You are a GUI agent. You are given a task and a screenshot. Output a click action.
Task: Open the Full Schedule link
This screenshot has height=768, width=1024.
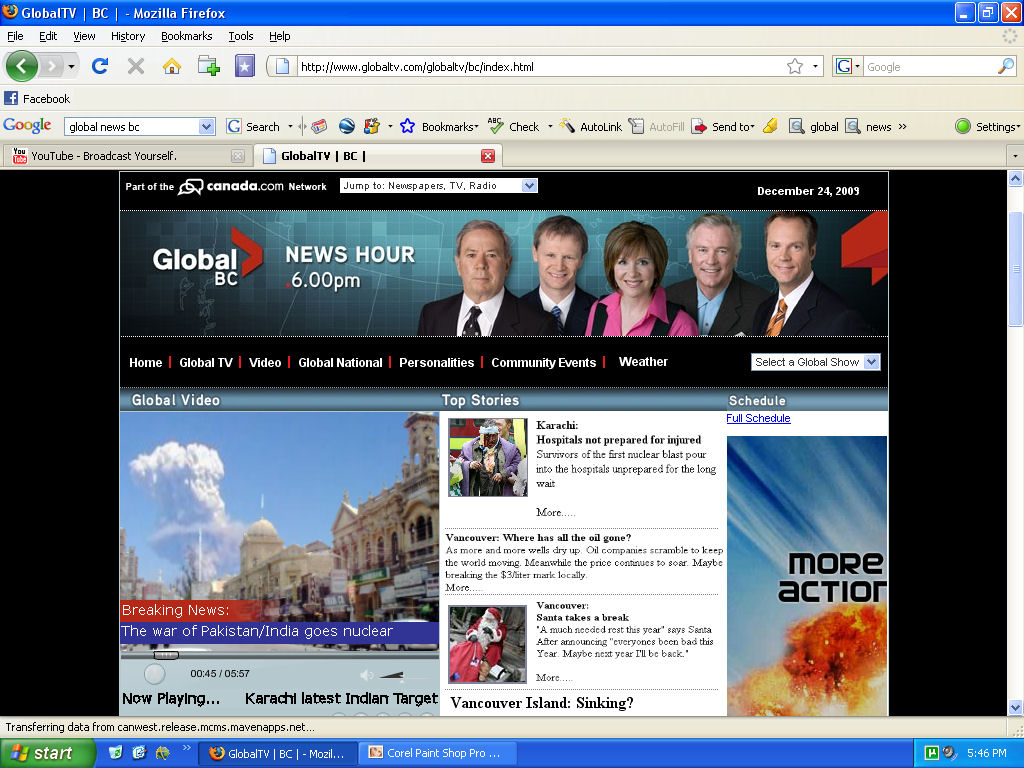tap(758, 418)
